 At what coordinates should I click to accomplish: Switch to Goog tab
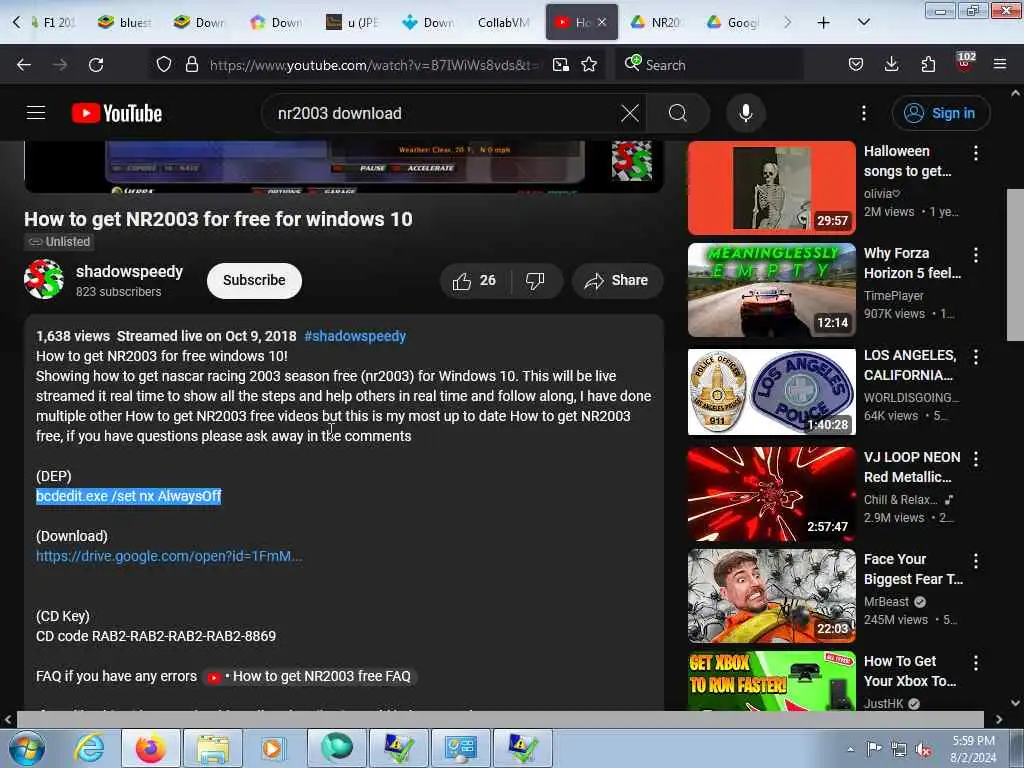pos(733,22)
